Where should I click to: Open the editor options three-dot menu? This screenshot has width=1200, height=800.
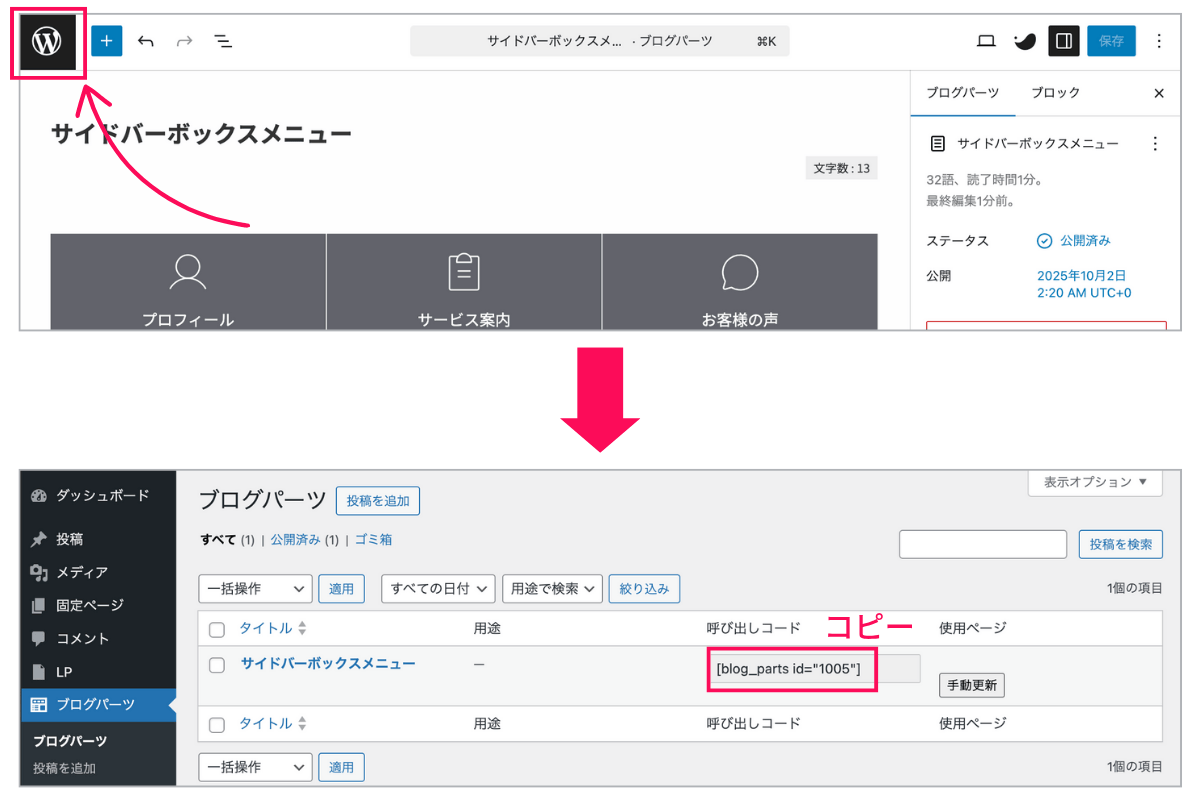(x=1159, y=41)
